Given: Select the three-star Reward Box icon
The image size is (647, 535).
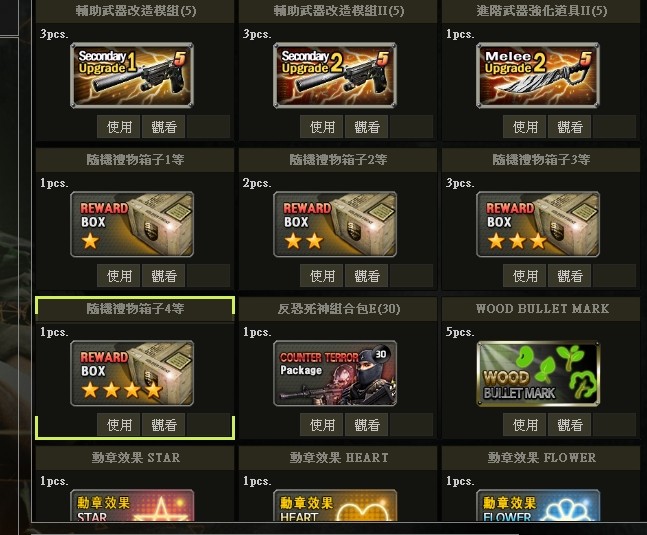Looking at the screenshot, I should (x=538, y=224).
